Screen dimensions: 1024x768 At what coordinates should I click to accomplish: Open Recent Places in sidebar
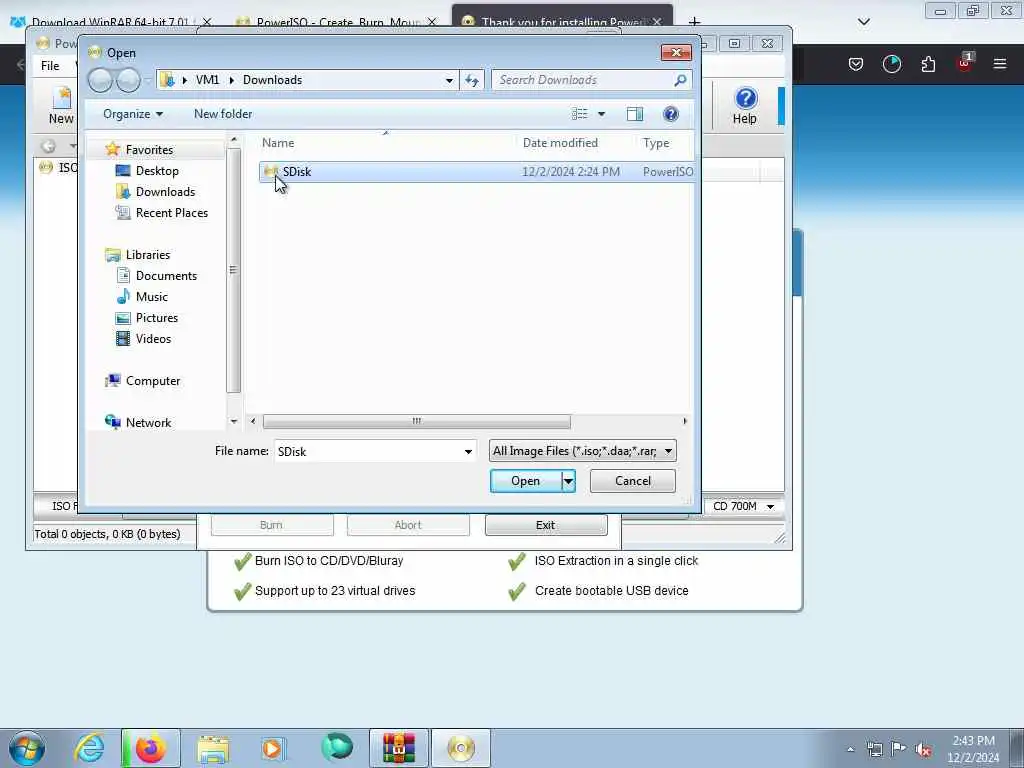coord(172,212)
